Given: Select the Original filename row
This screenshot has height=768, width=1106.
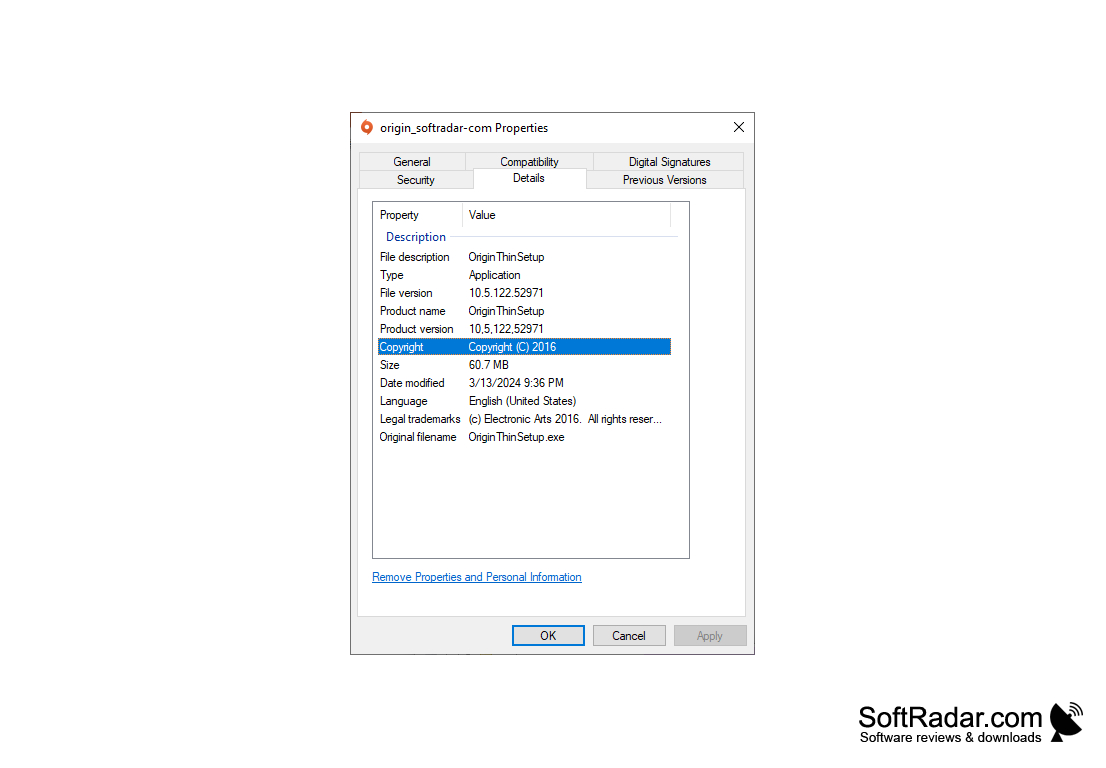Looking at the screenshot, I should 524,437.
